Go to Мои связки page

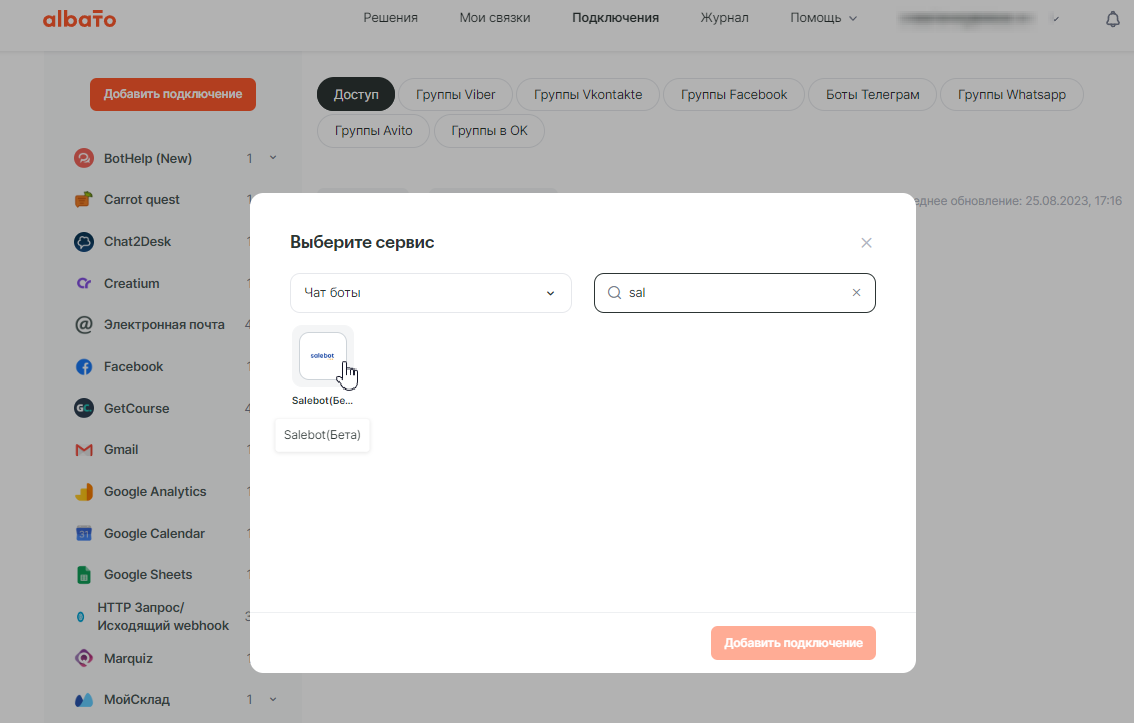tap(495, 18)
